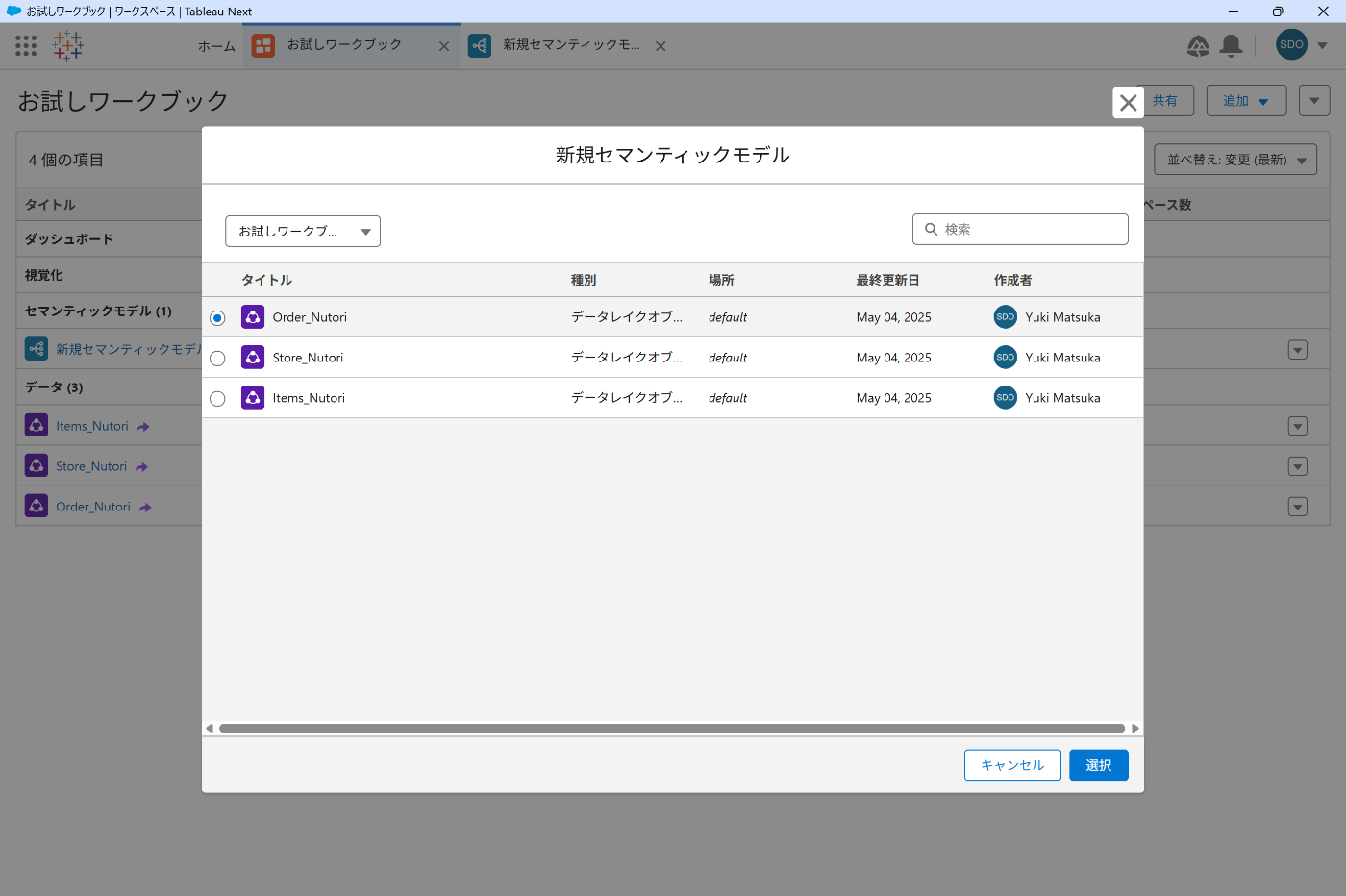The height and width of the screenshot is (896, 1346).
Task: Click the Order_Nutori icon in workspace data list
Action: pyautogui.click(x=37, y=506)
